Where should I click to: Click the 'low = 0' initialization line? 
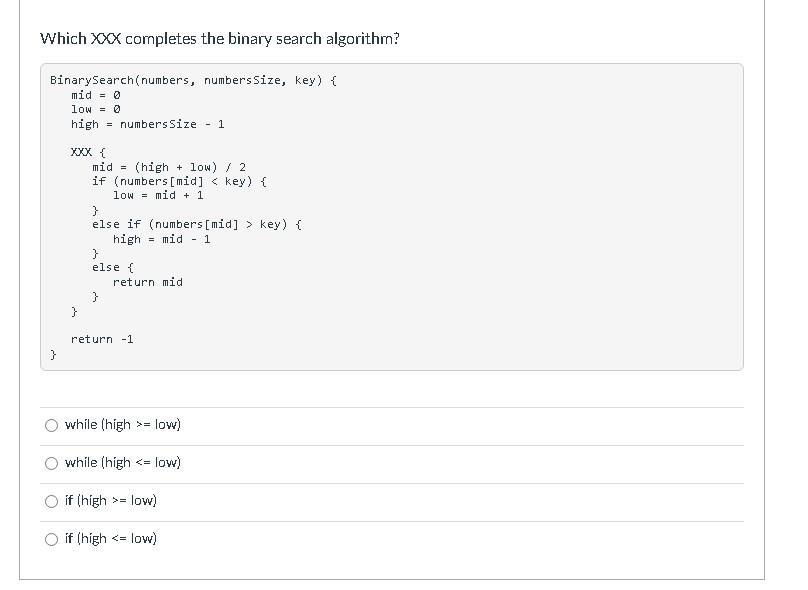tap(96, 109)
